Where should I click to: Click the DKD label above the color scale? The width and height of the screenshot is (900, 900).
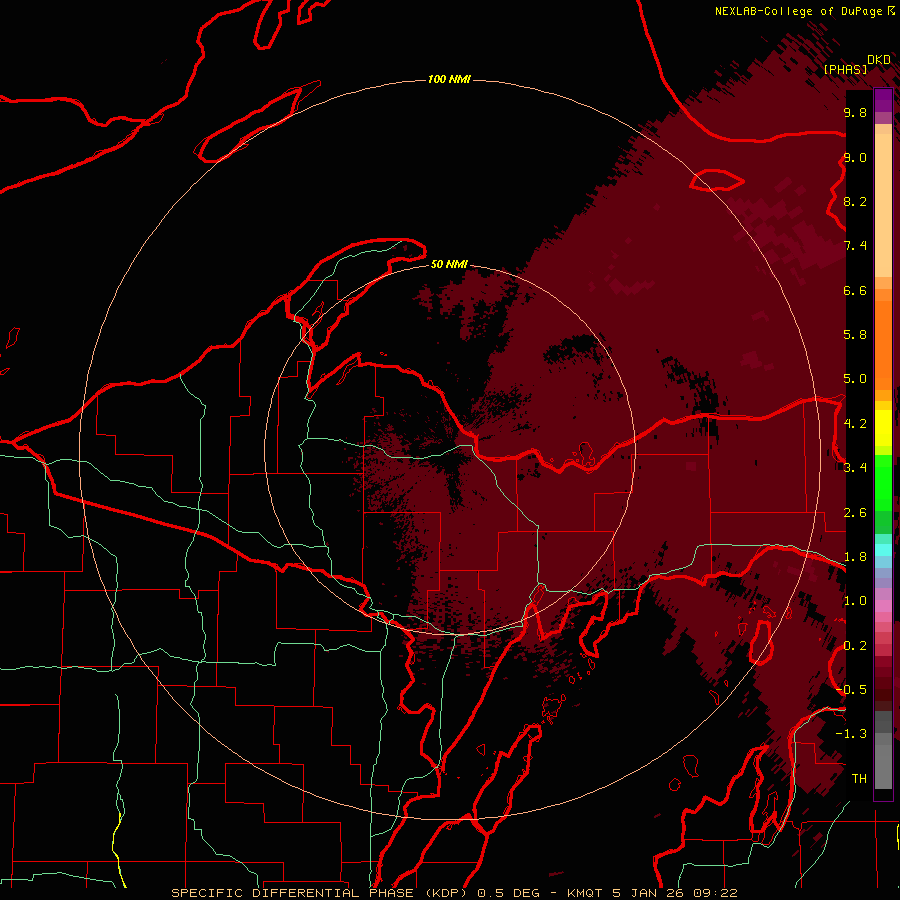point(879,60)
